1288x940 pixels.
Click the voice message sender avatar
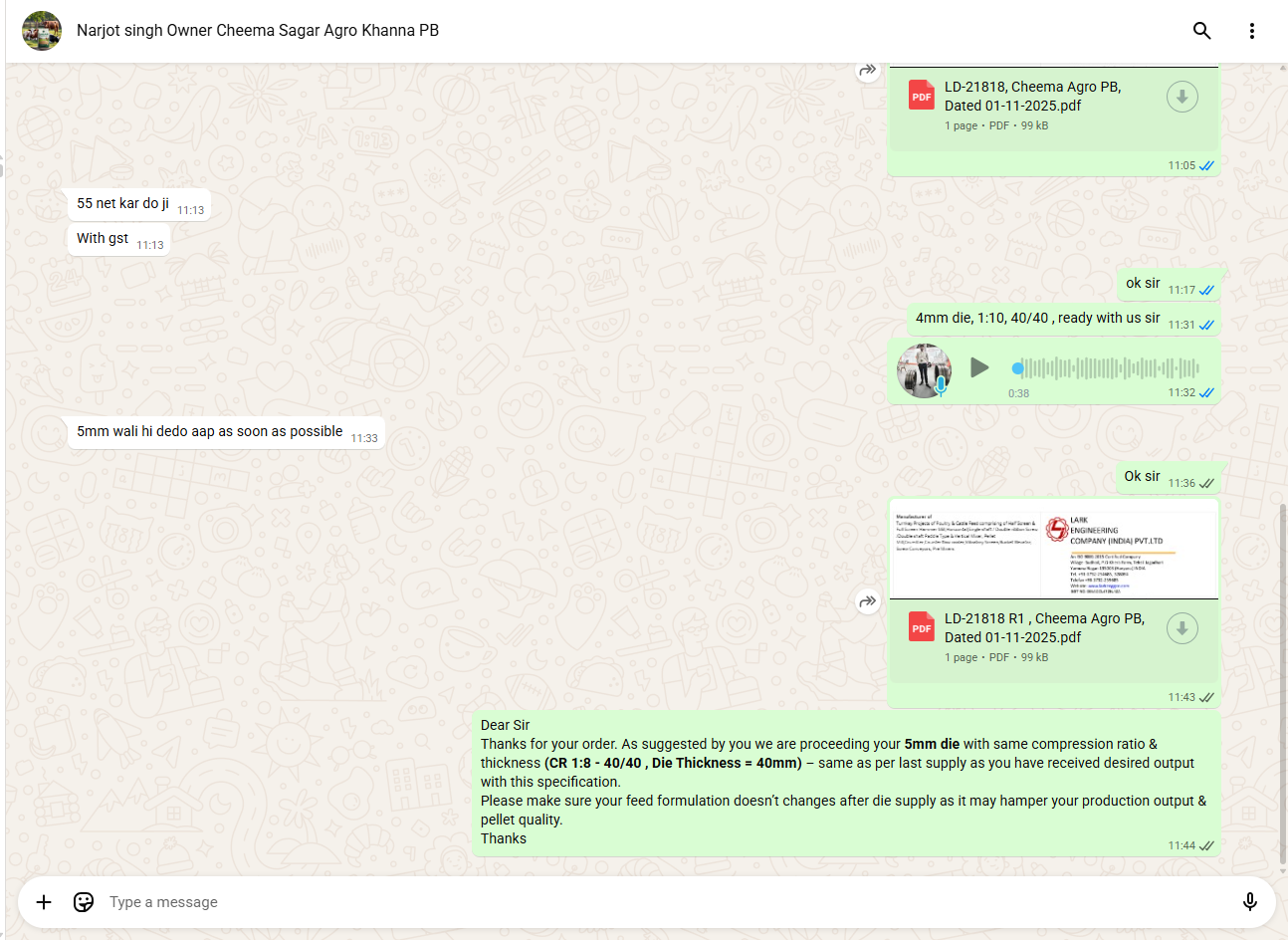point(924,369)
